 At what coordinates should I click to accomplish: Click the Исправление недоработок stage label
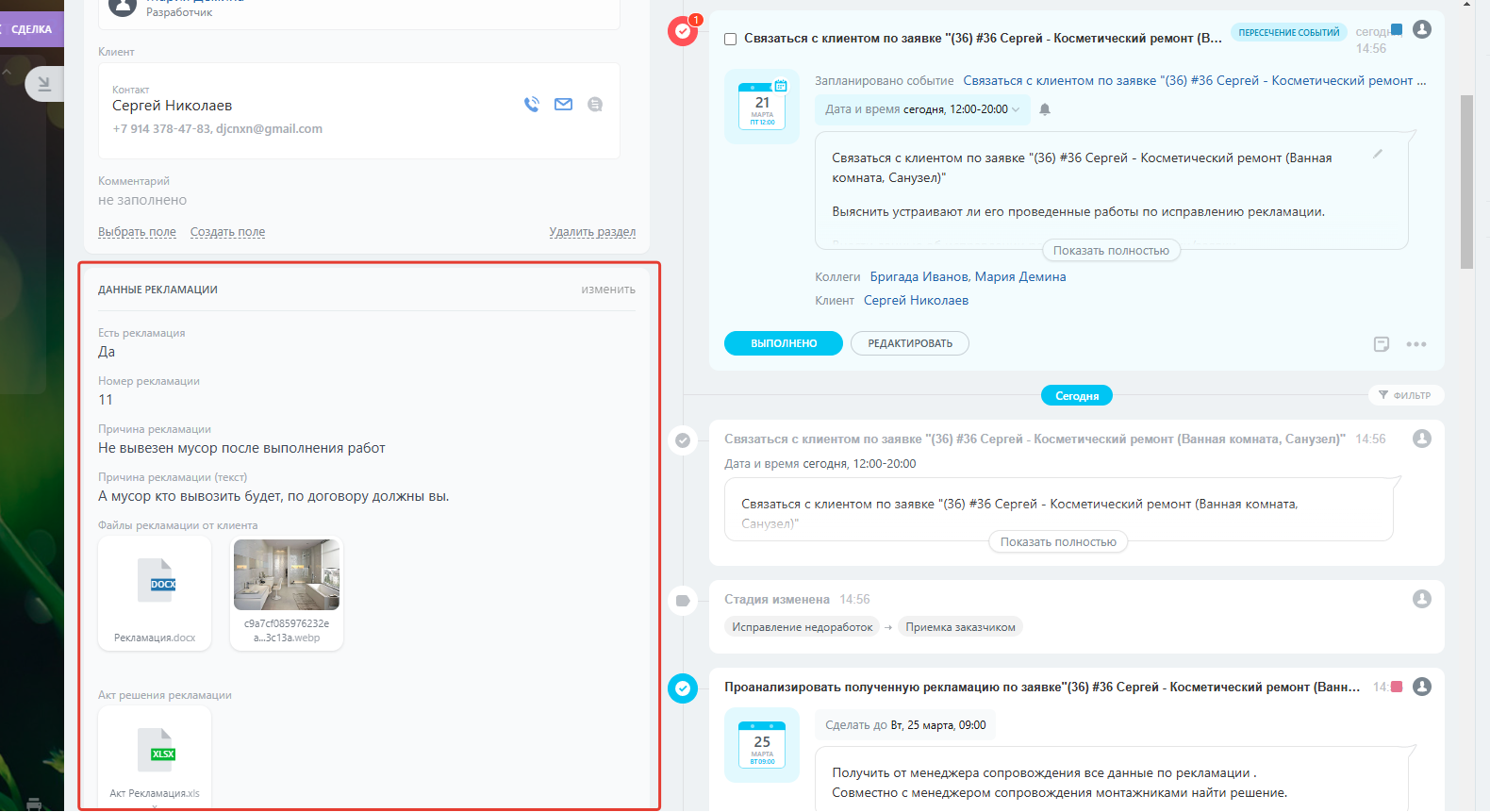tap(802, 627)
